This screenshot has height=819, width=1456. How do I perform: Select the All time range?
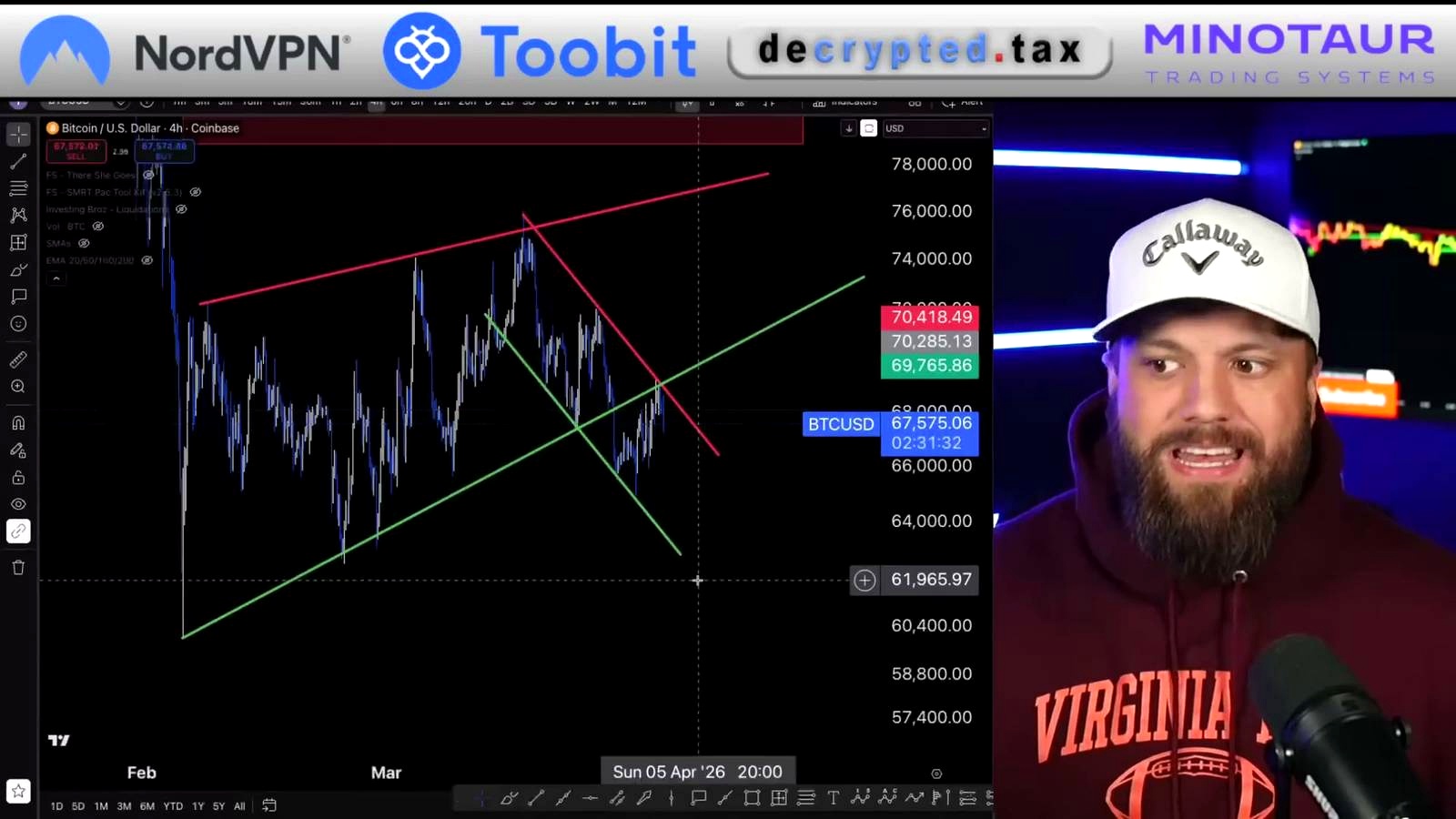(239, 806)
